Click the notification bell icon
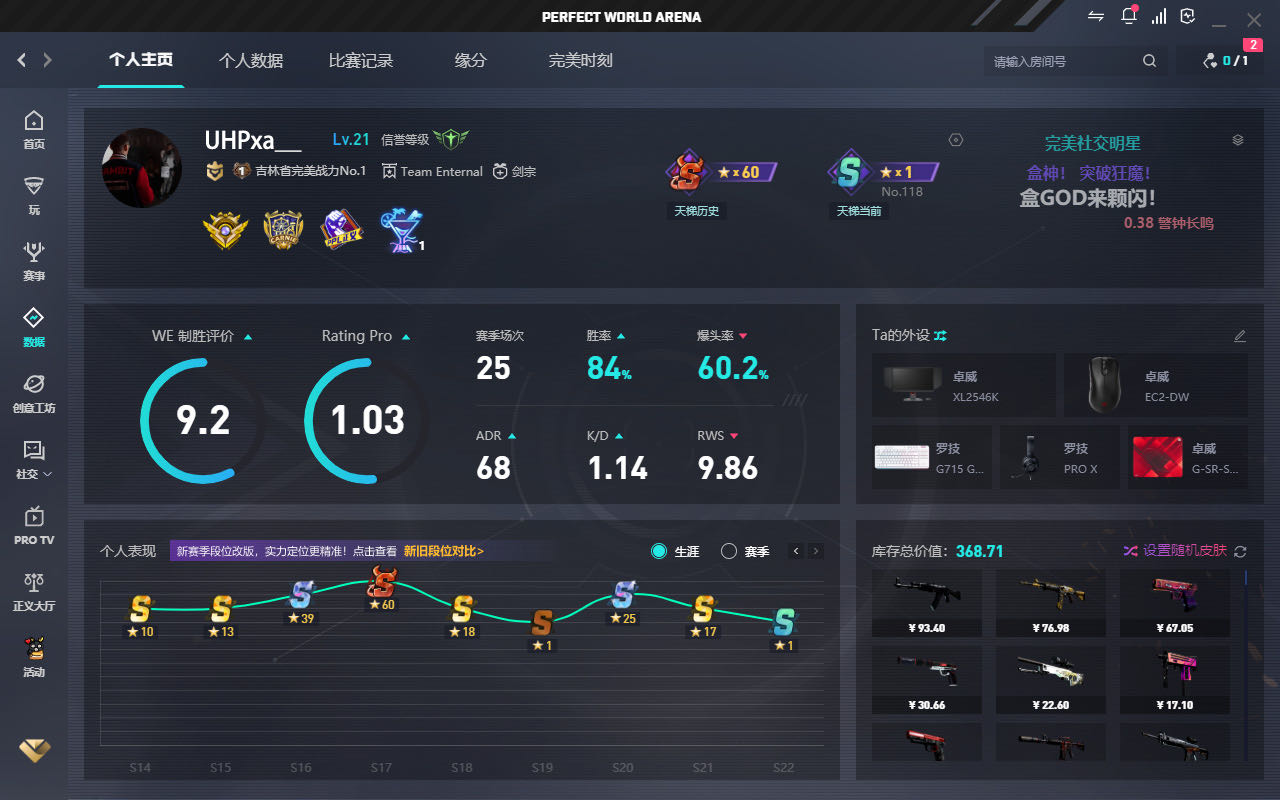Viewport: 1280px width, 800px height. tap(1129, 16)
